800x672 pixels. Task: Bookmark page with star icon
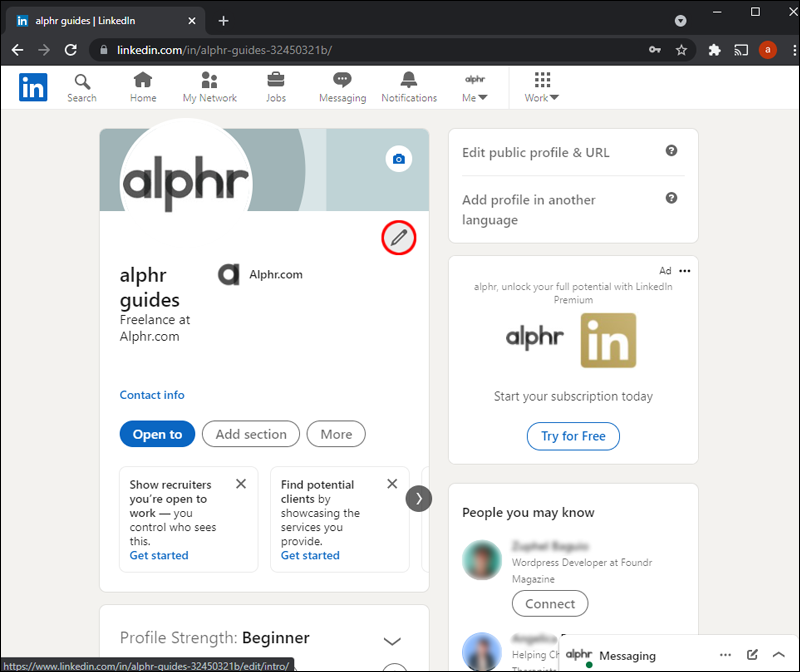click(x=681, y=49)
